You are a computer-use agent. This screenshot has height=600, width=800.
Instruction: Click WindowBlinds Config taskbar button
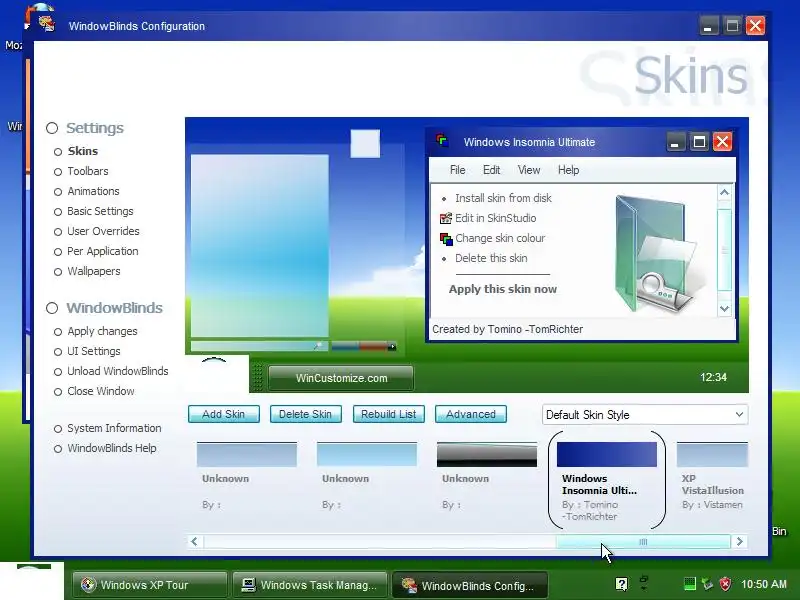(470, 585)
